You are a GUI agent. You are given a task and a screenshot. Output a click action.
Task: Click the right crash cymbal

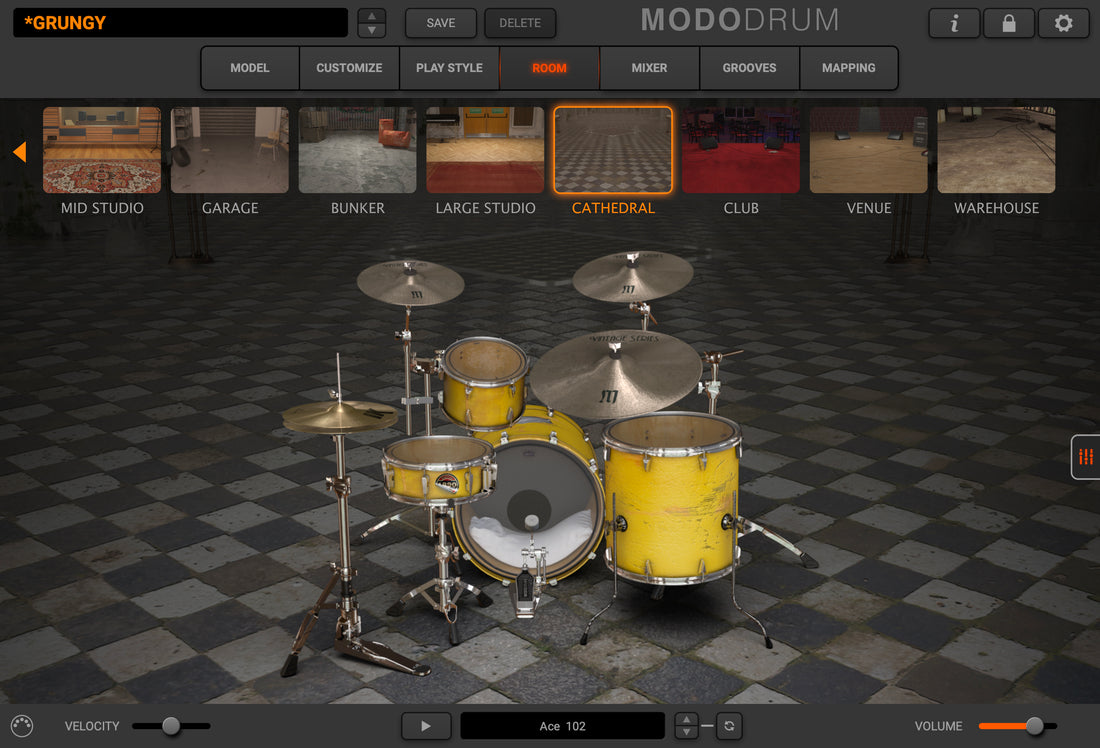point(633,276)
